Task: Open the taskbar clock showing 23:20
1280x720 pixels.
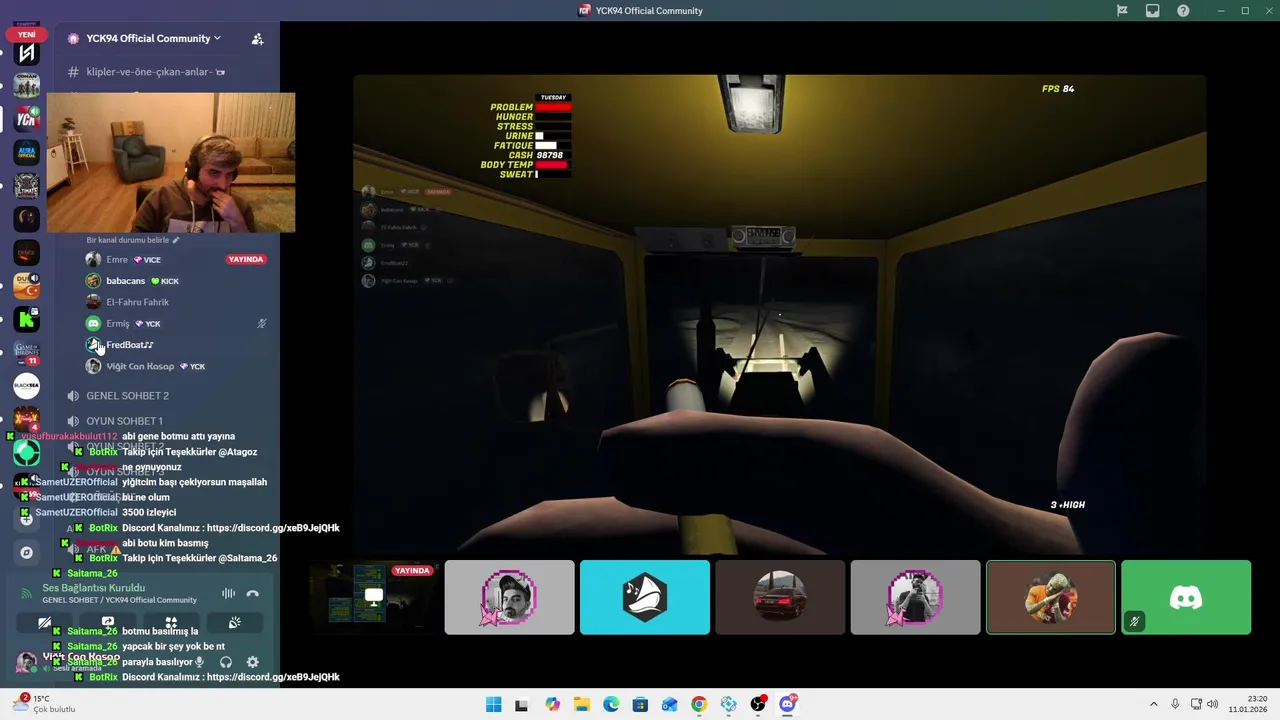Action: [1249, 704]
